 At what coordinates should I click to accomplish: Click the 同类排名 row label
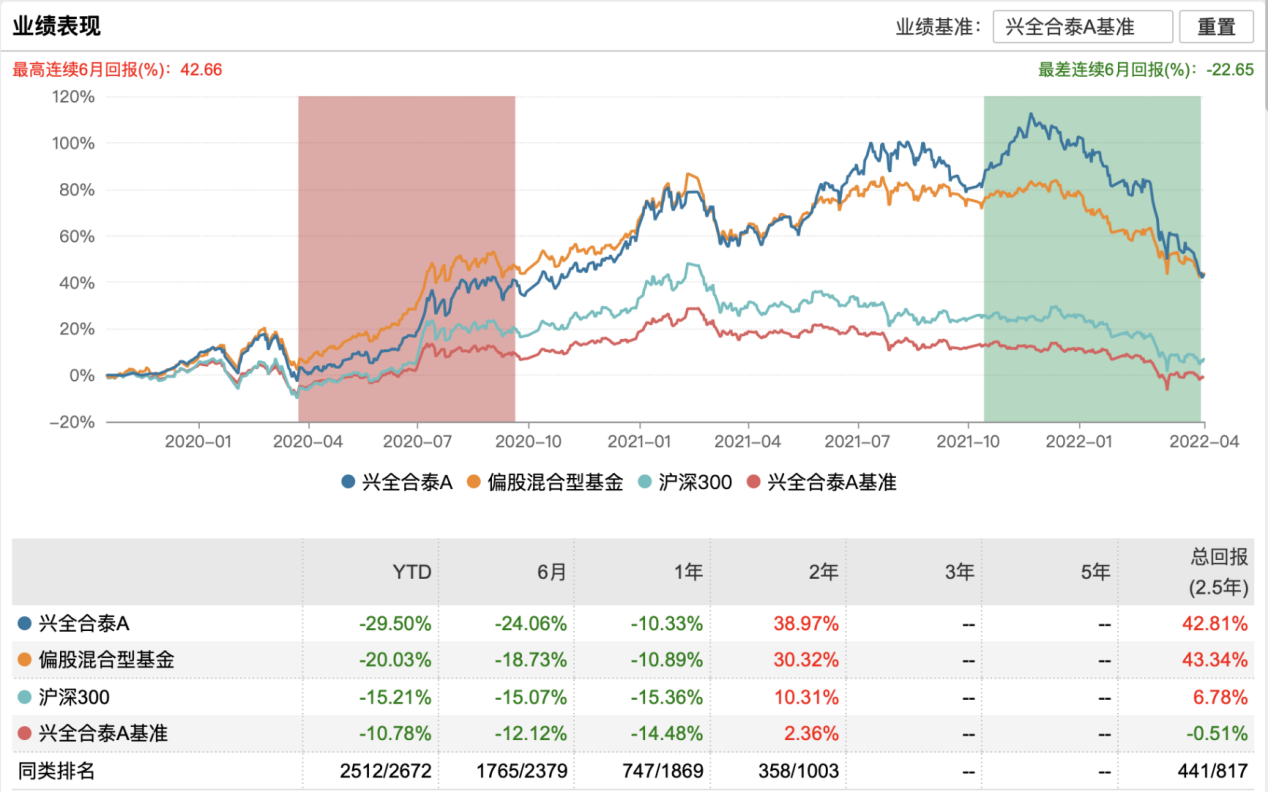56,771
